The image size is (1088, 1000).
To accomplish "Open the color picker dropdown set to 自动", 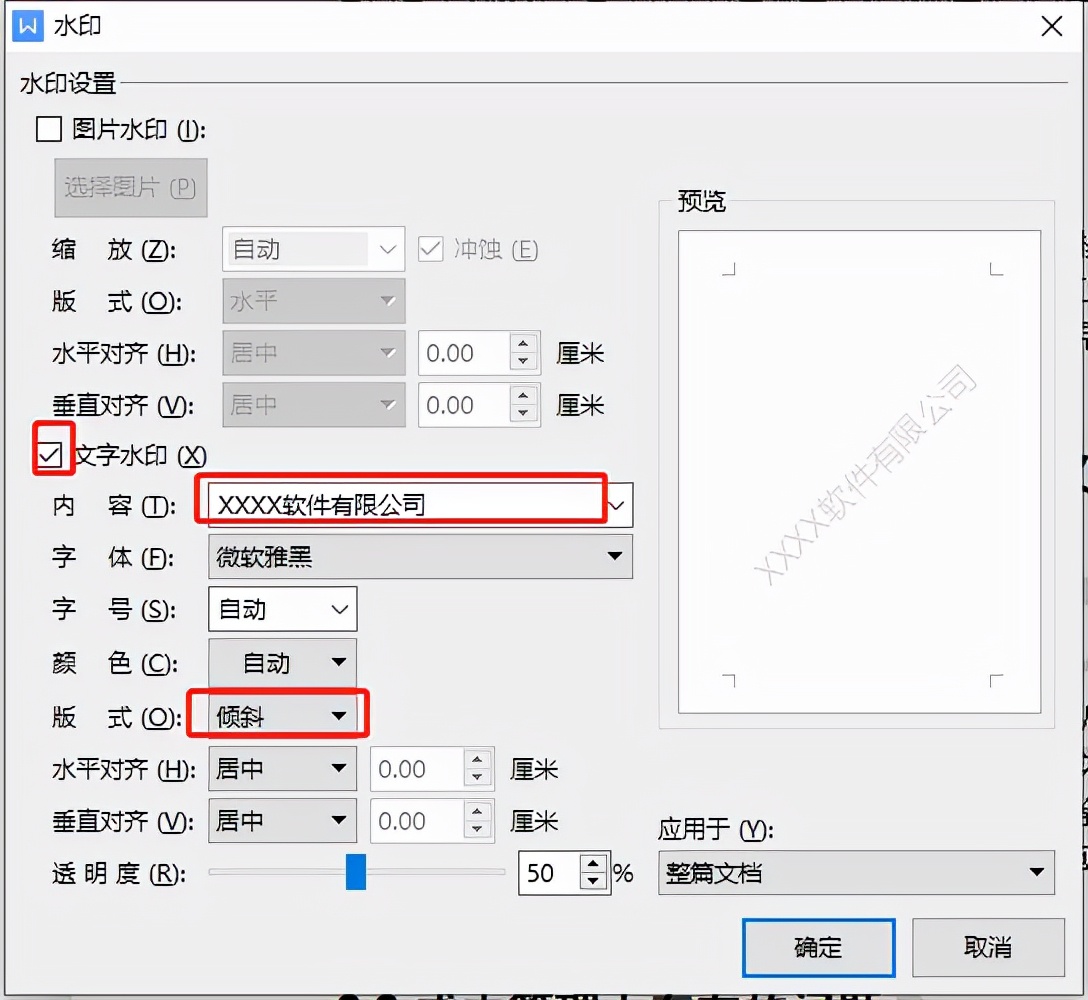I will pos(283,663).
